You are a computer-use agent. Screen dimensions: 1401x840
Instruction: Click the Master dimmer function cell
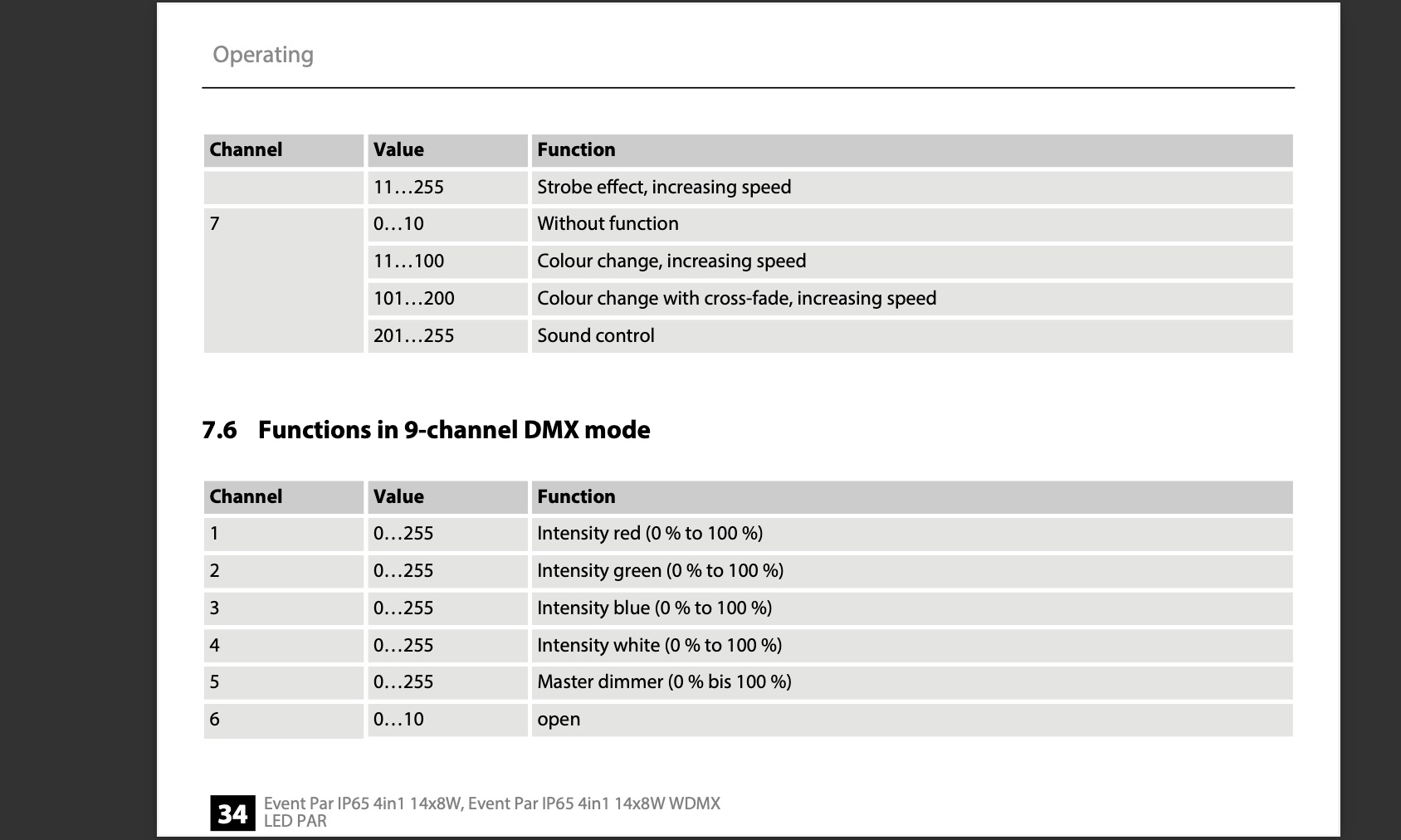point(912,682)
